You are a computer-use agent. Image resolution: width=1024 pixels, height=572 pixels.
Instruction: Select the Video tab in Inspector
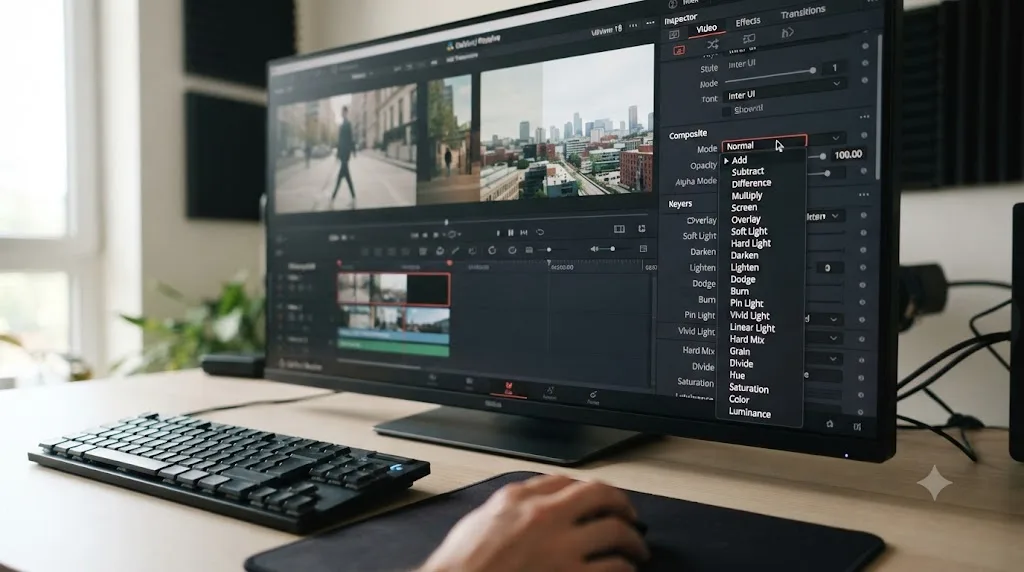[x=706, y=28]
